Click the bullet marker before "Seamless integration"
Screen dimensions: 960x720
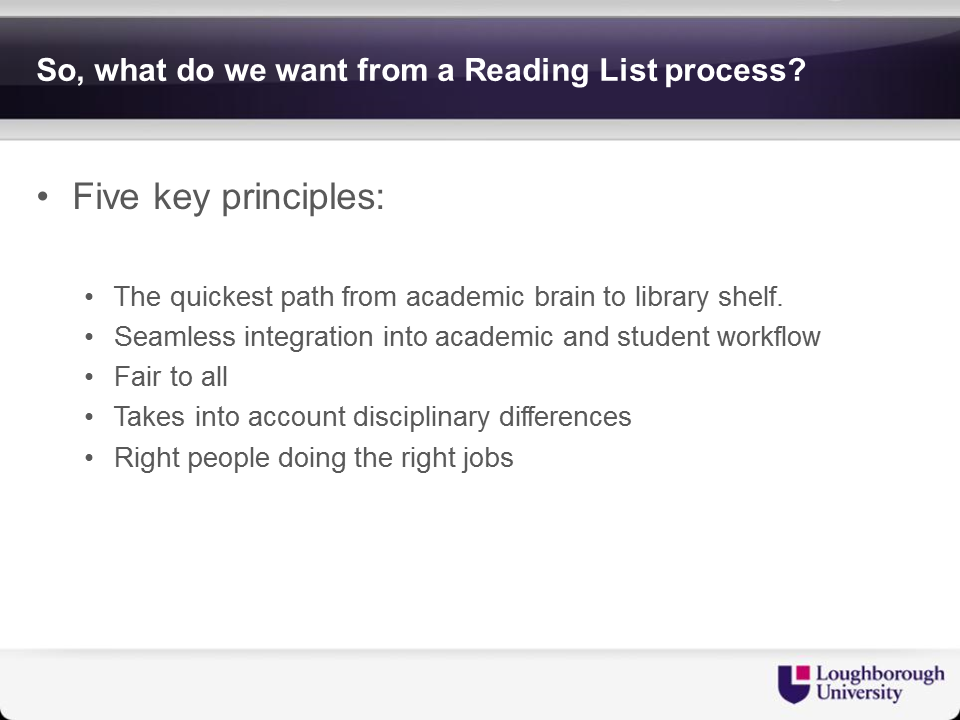pyautogui.click(x=90, y=337)
